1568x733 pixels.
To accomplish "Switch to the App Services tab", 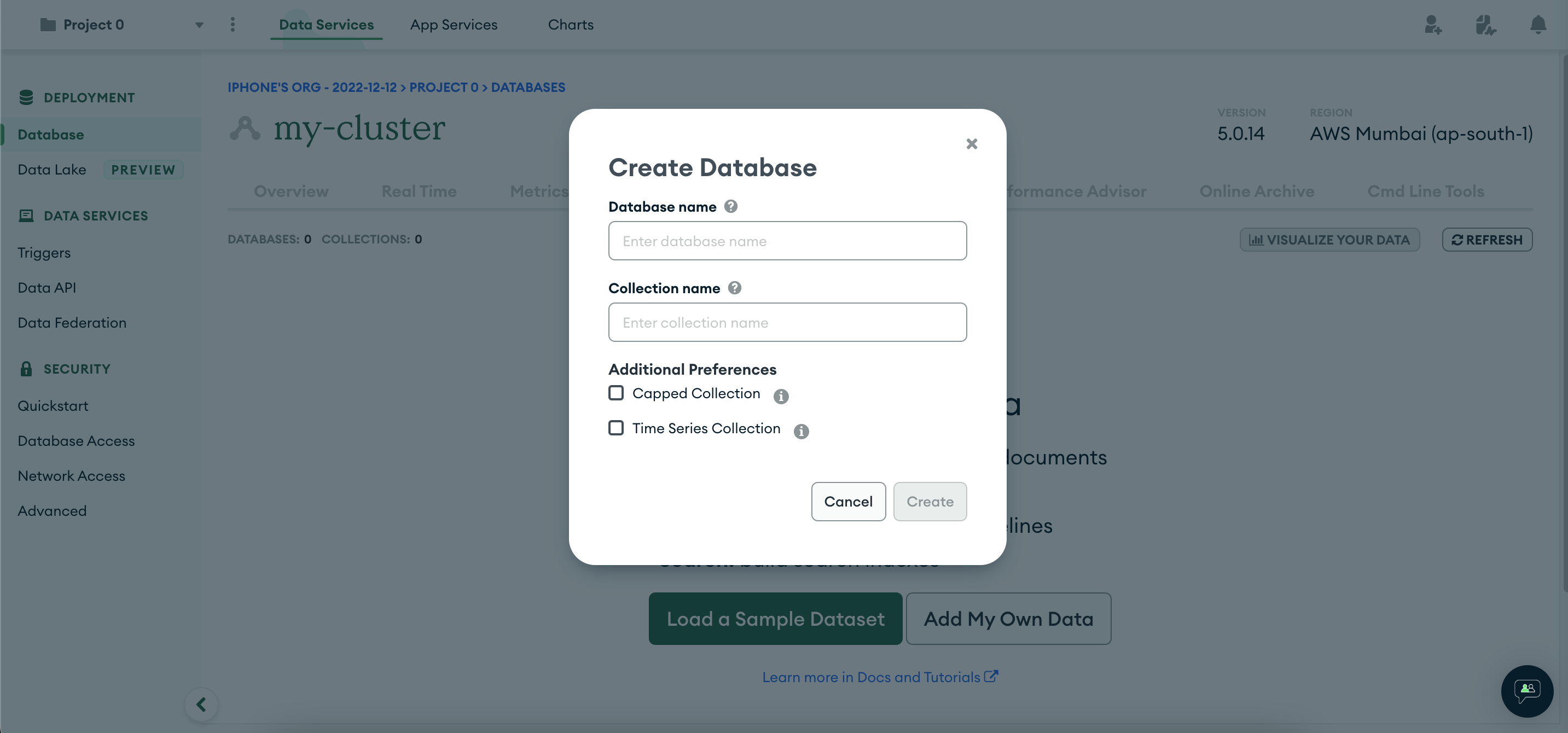I will 454,25.
